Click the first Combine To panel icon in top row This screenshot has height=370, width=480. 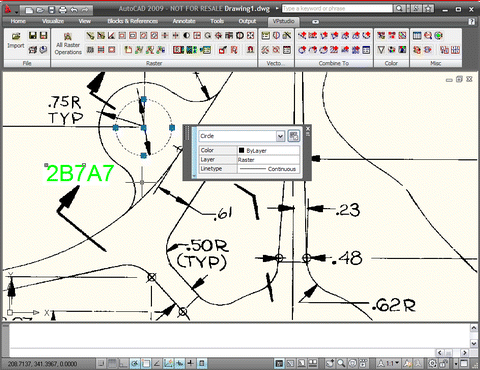[x=302, y=35]
